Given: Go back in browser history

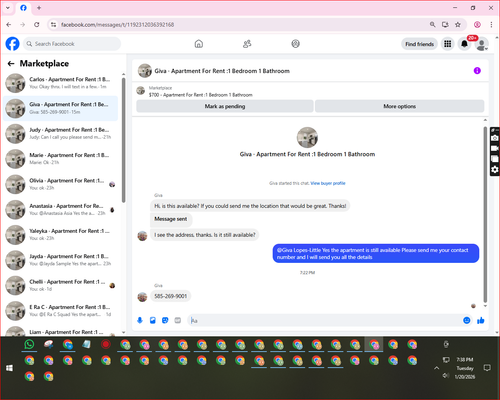Looking at the screenshot, I should pyautogui.click(x=9, y=24).
